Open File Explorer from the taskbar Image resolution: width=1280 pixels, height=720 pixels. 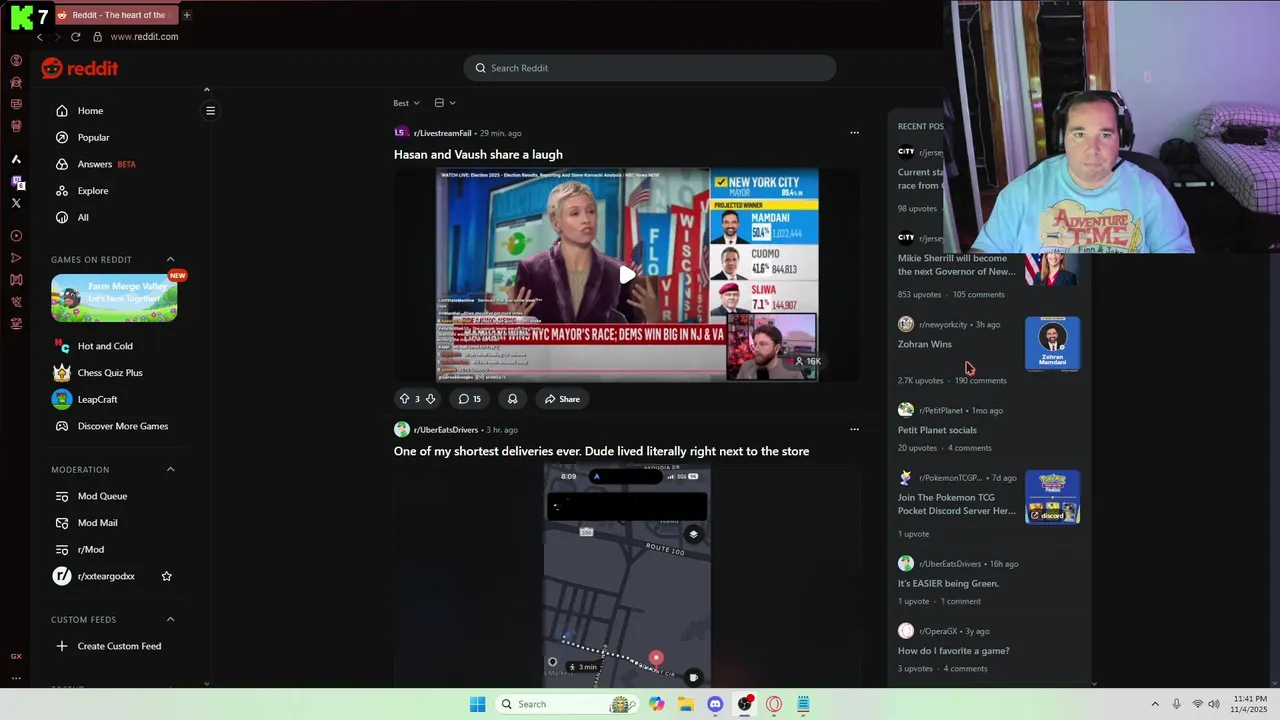tap(686, 704)
